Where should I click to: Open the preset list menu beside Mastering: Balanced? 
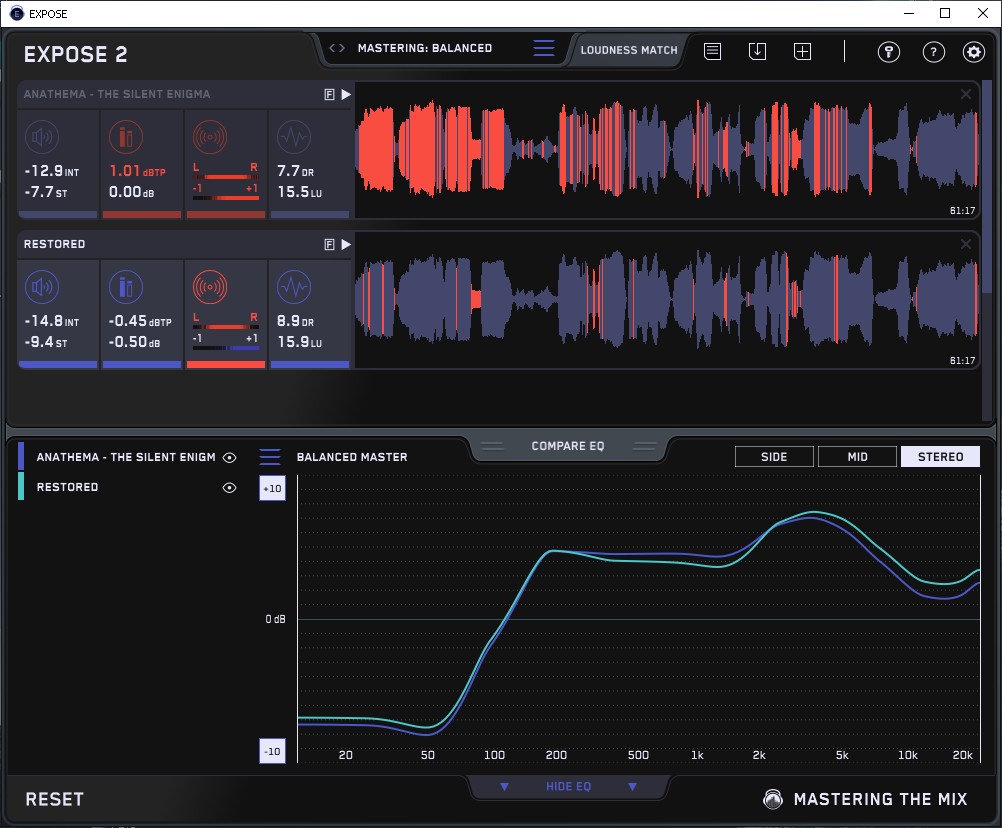tap(543, 48)
